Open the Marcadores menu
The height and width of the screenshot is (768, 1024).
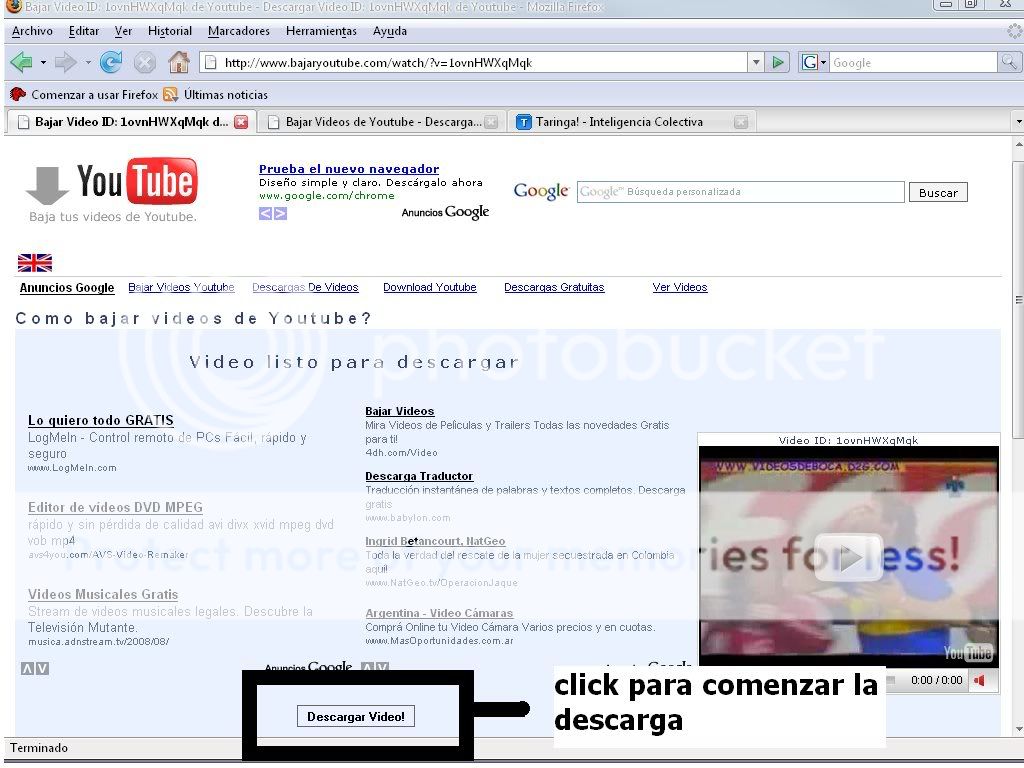coord(238,31)
